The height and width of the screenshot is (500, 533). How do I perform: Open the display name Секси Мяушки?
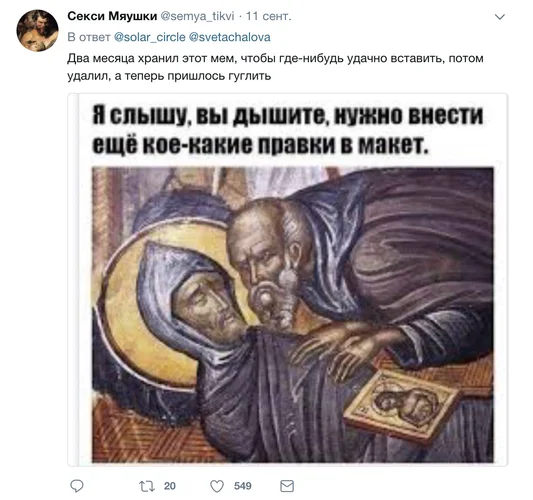[112, 16]
